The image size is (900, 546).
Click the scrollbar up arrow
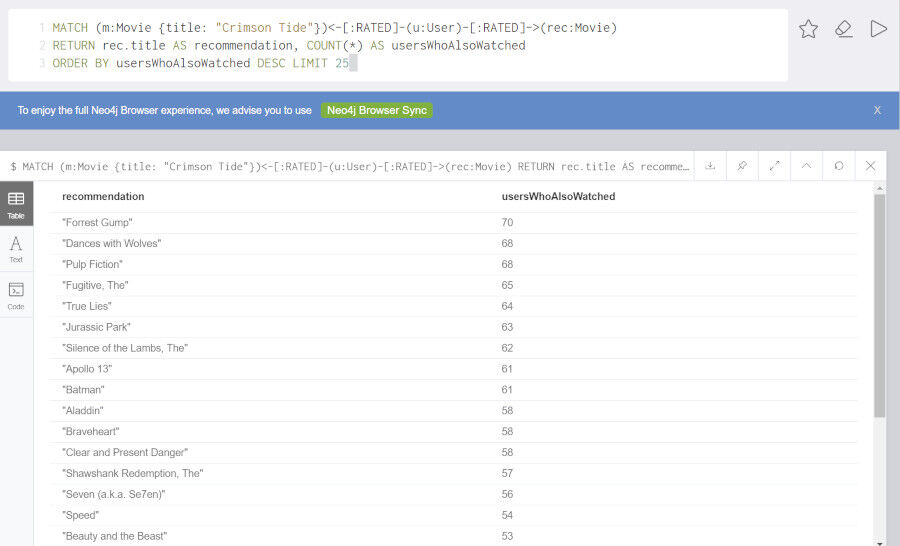tap(879, 188)
